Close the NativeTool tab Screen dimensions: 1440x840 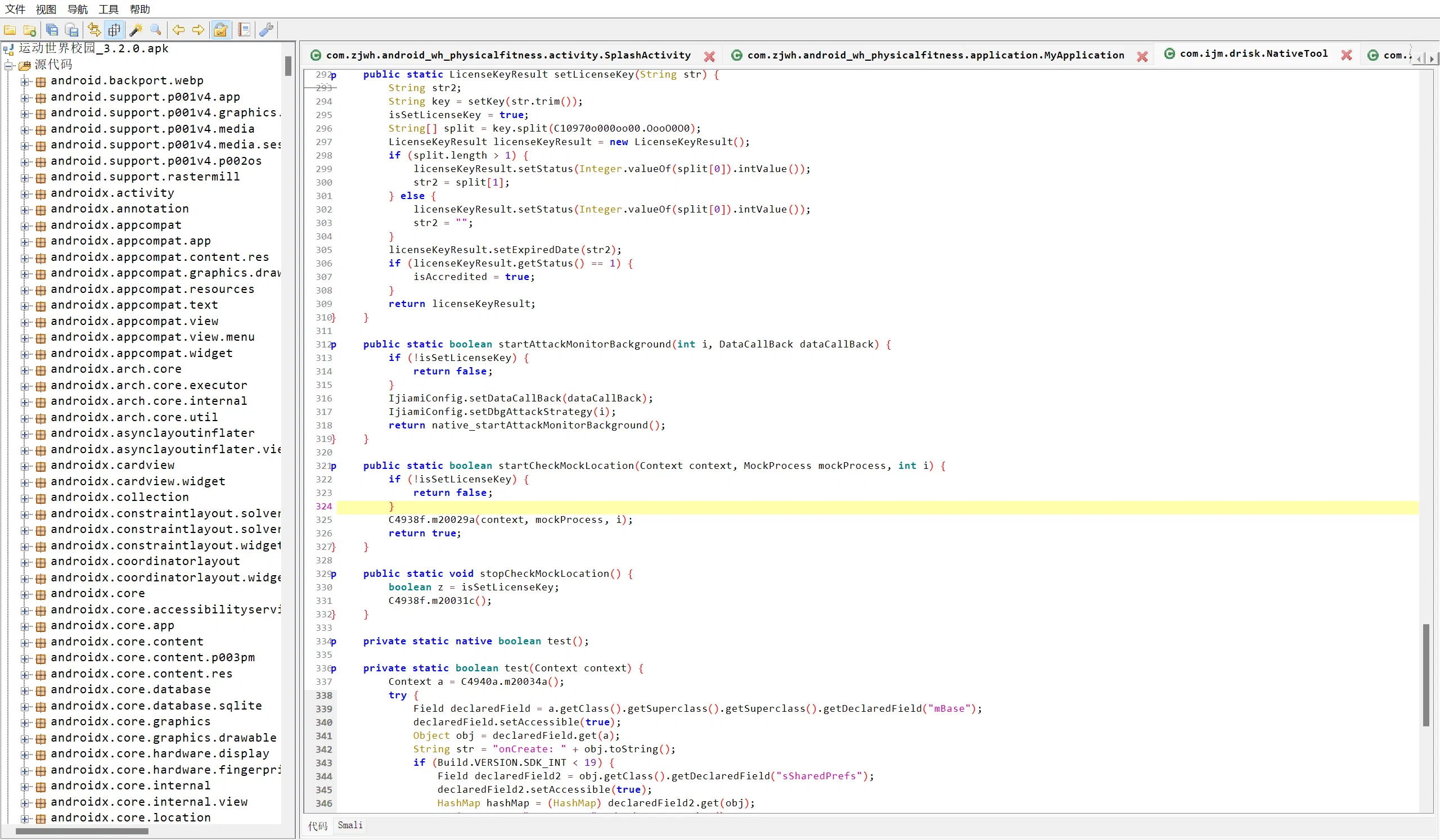click(1347, 55)
